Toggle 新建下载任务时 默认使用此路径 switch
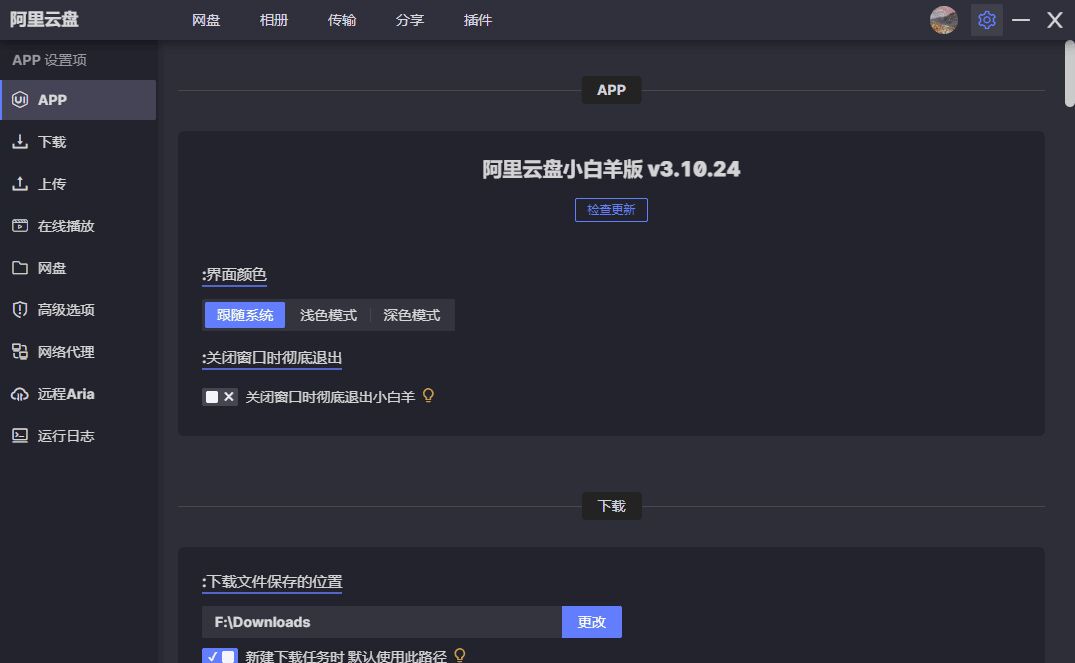Viewport: 1075px width, 663px height. click(x=219, y=656)
